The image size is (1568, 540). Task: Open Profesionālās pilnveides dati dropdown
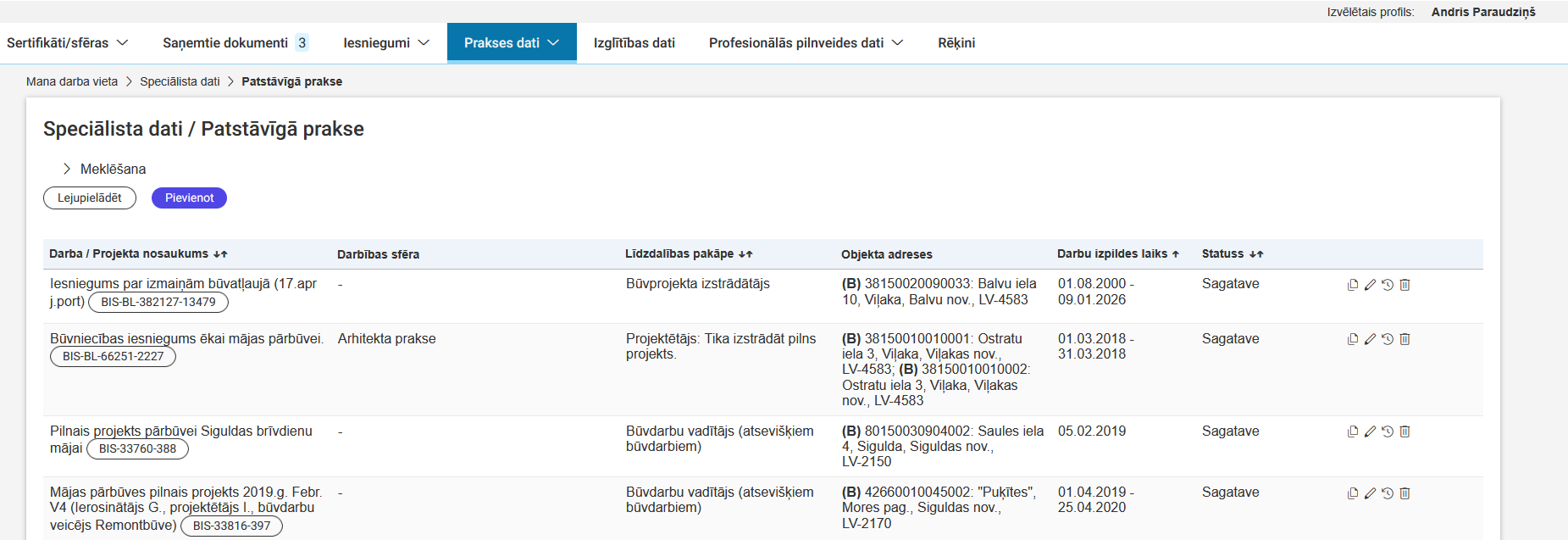click(x=806, y=43)
